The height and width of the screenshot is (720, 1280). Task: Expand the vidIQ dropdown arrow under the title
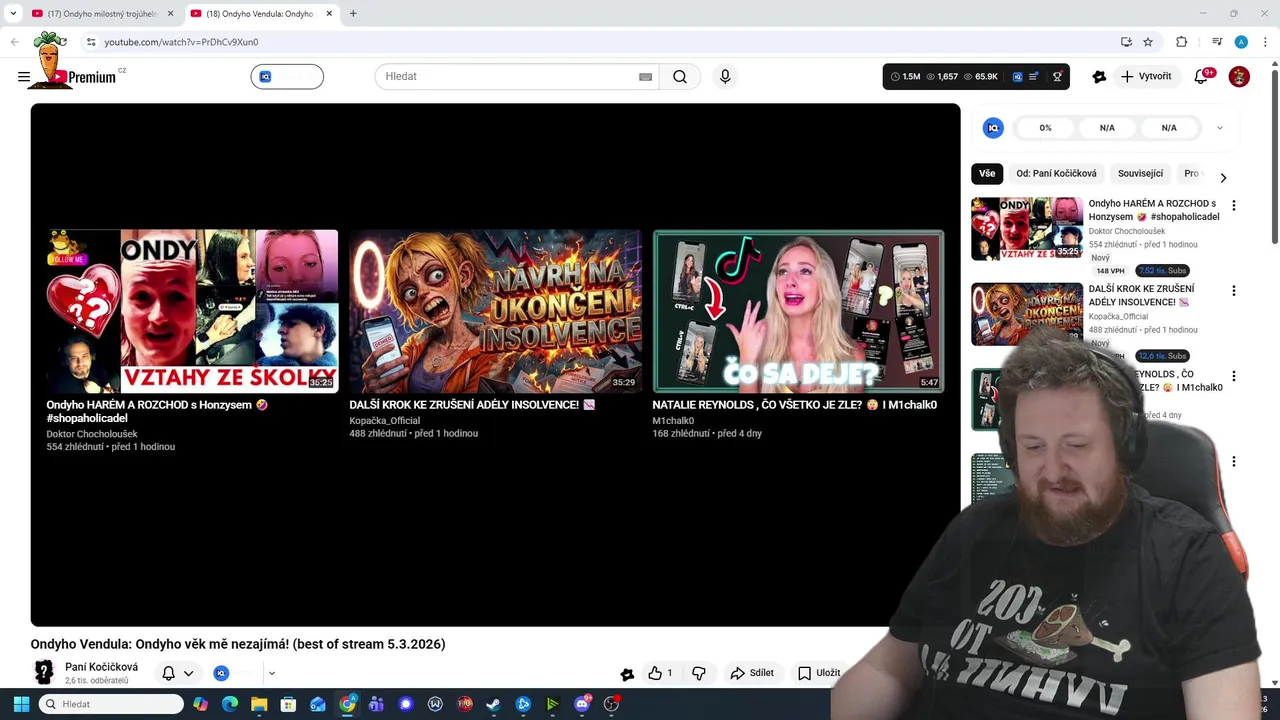tap(271, 673)
